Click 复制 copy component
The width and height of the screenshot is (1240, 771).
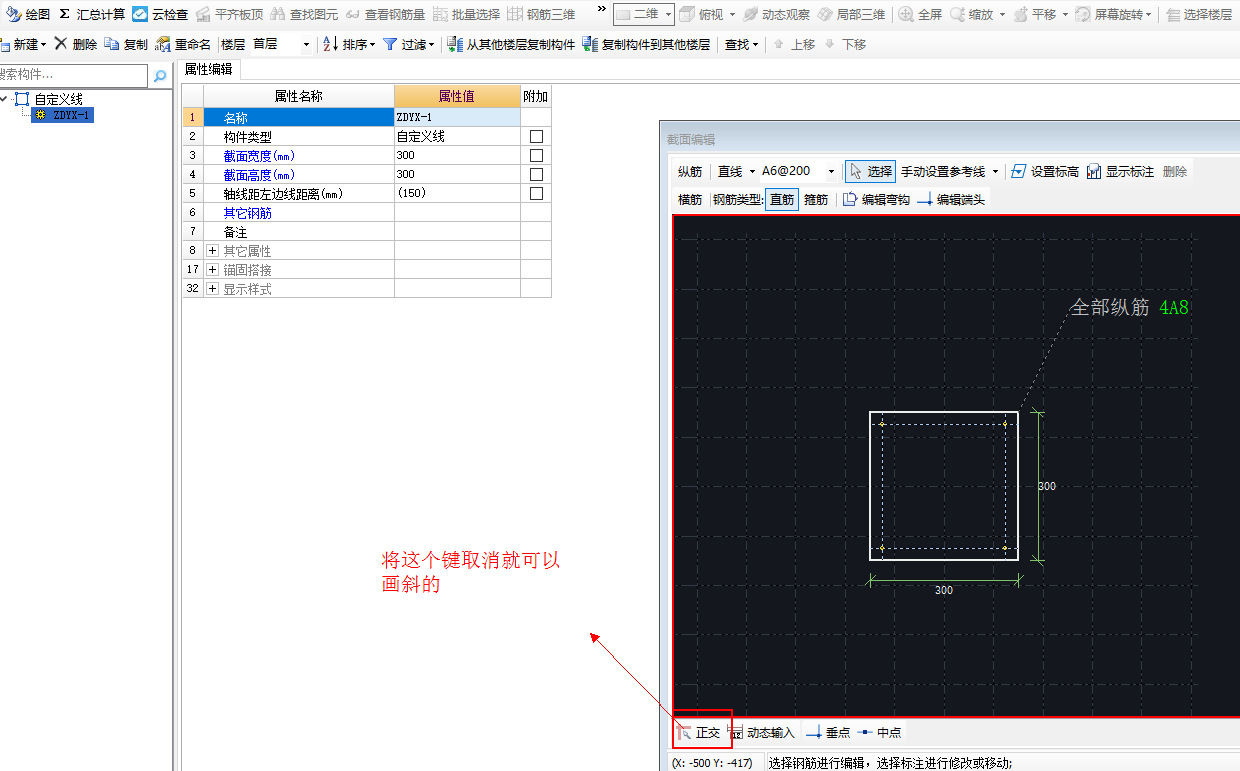pos(126,45)
